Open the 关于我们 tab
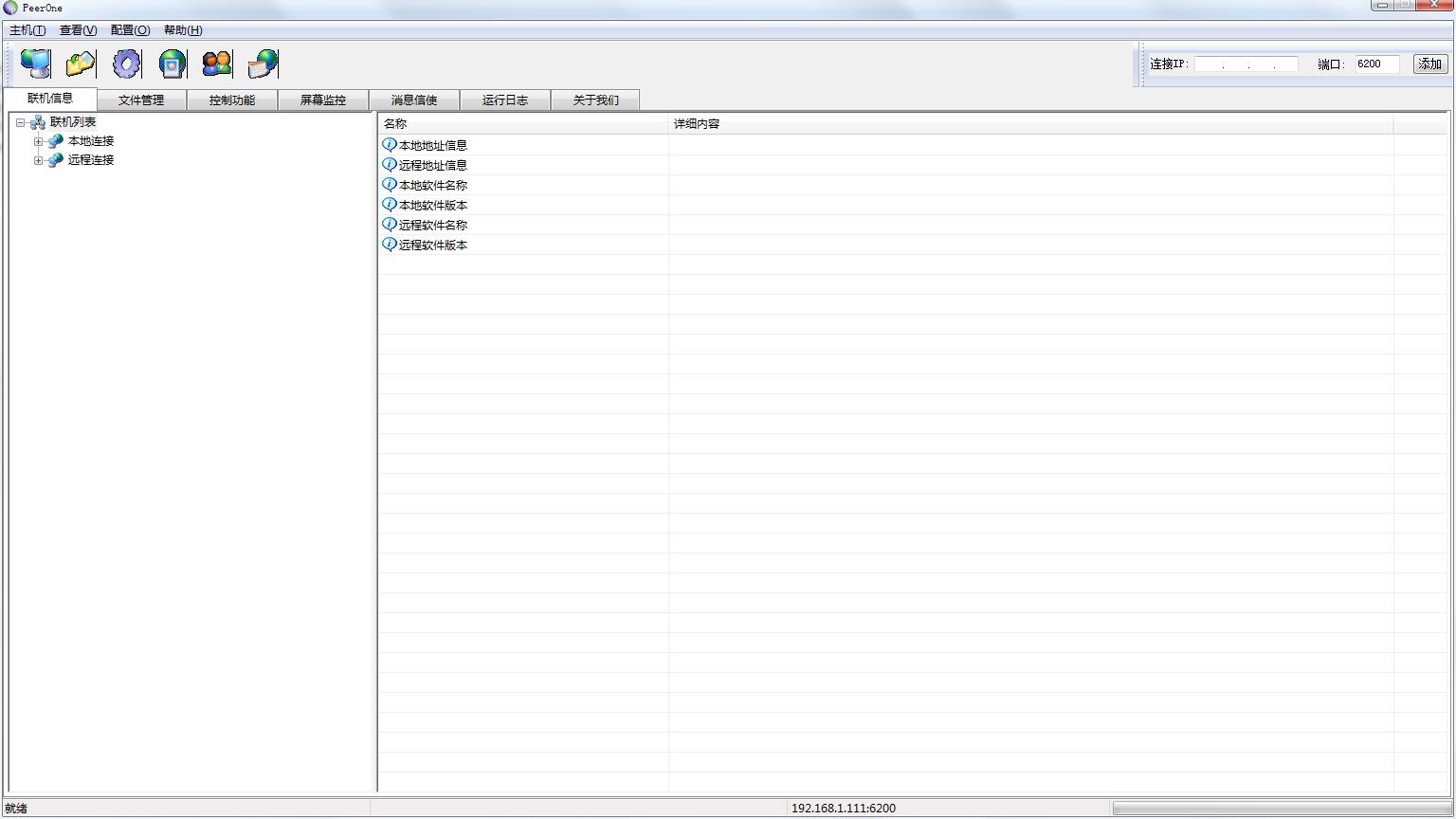Screen dimensions: 1456x819 595,99
